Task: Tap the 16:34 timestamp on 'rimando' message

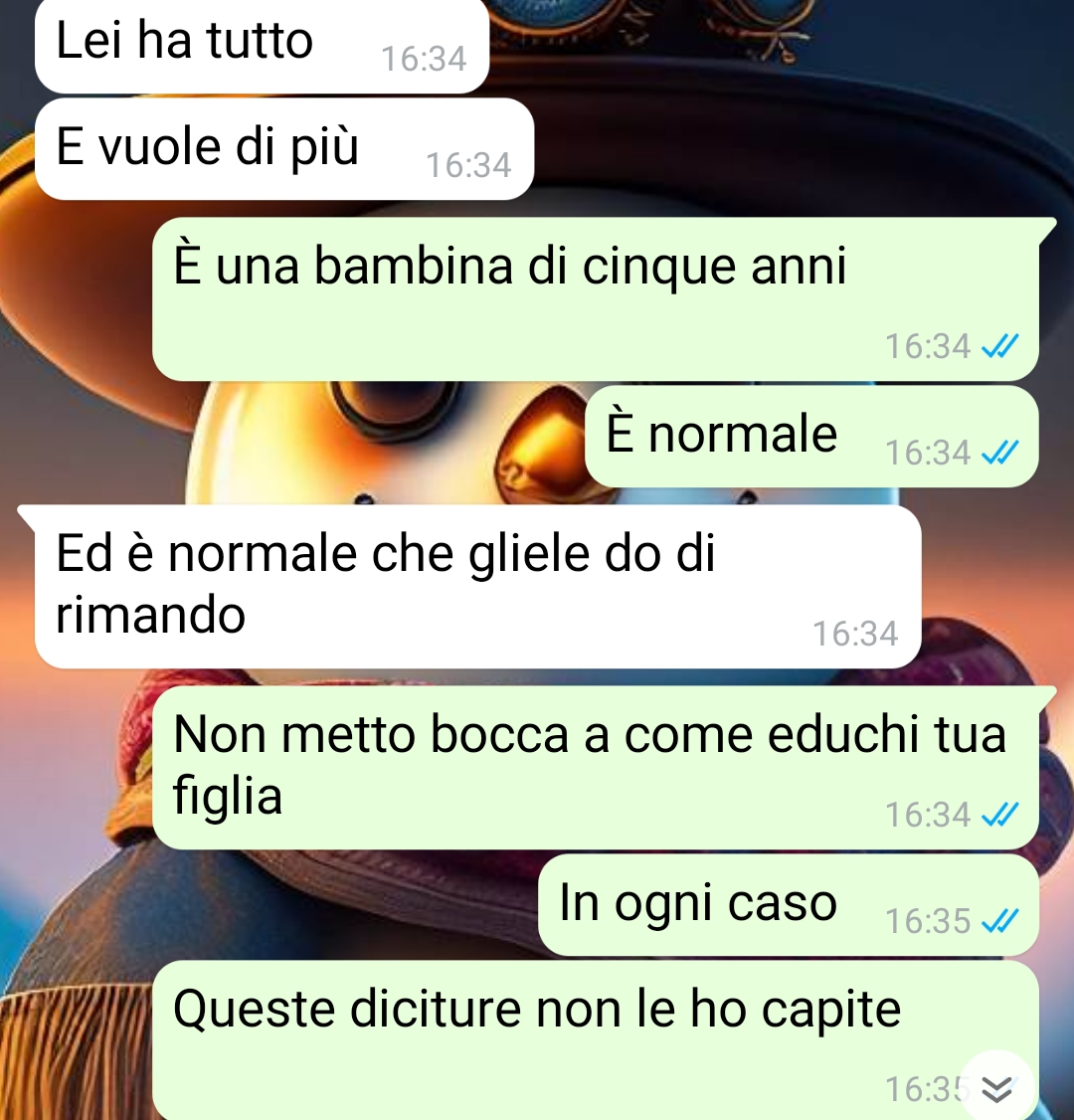Action: (855, 634)
